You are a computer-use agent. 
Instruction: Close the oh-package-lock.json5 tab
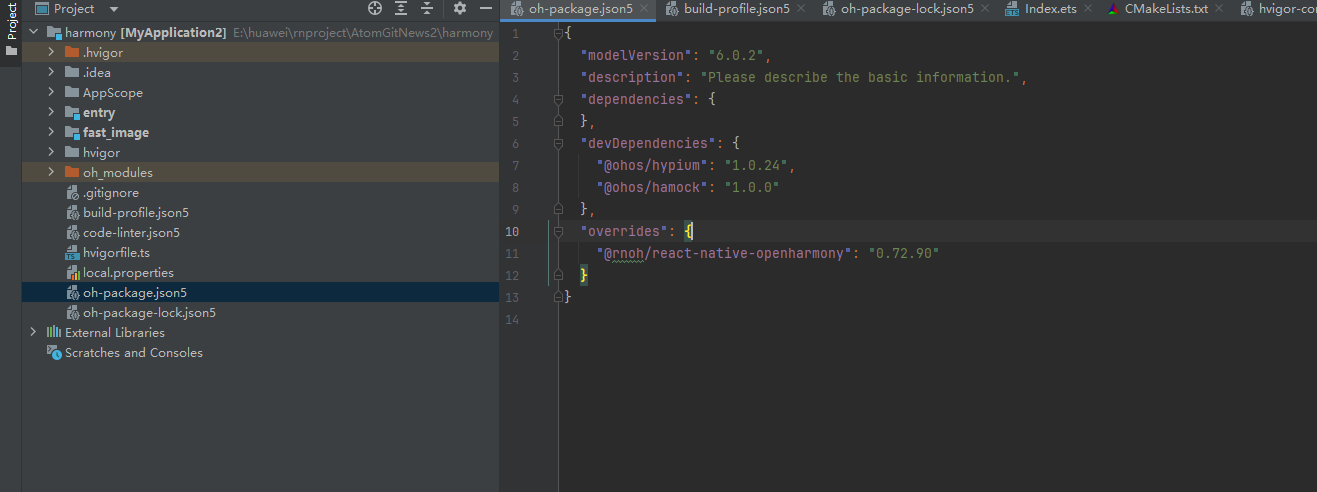(985, 9)
